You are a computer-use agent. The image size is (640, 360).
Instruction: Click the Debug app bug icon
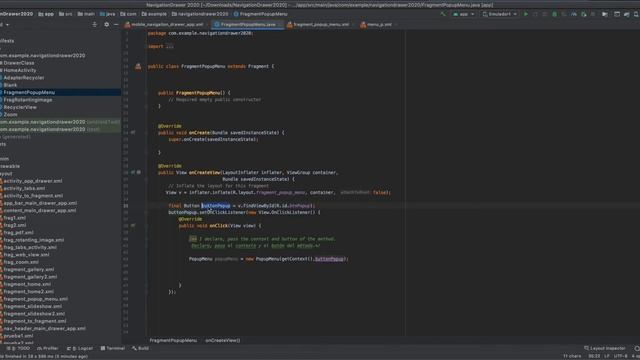[x=554, y=14]
